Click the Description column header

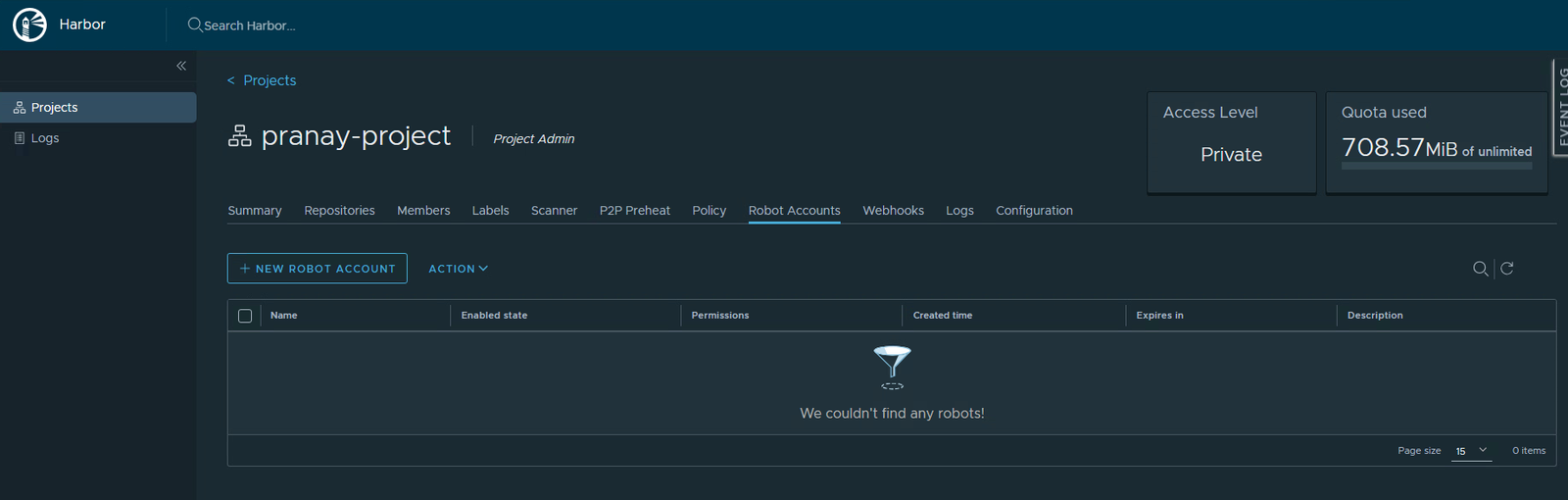[x=1375, y=316]
